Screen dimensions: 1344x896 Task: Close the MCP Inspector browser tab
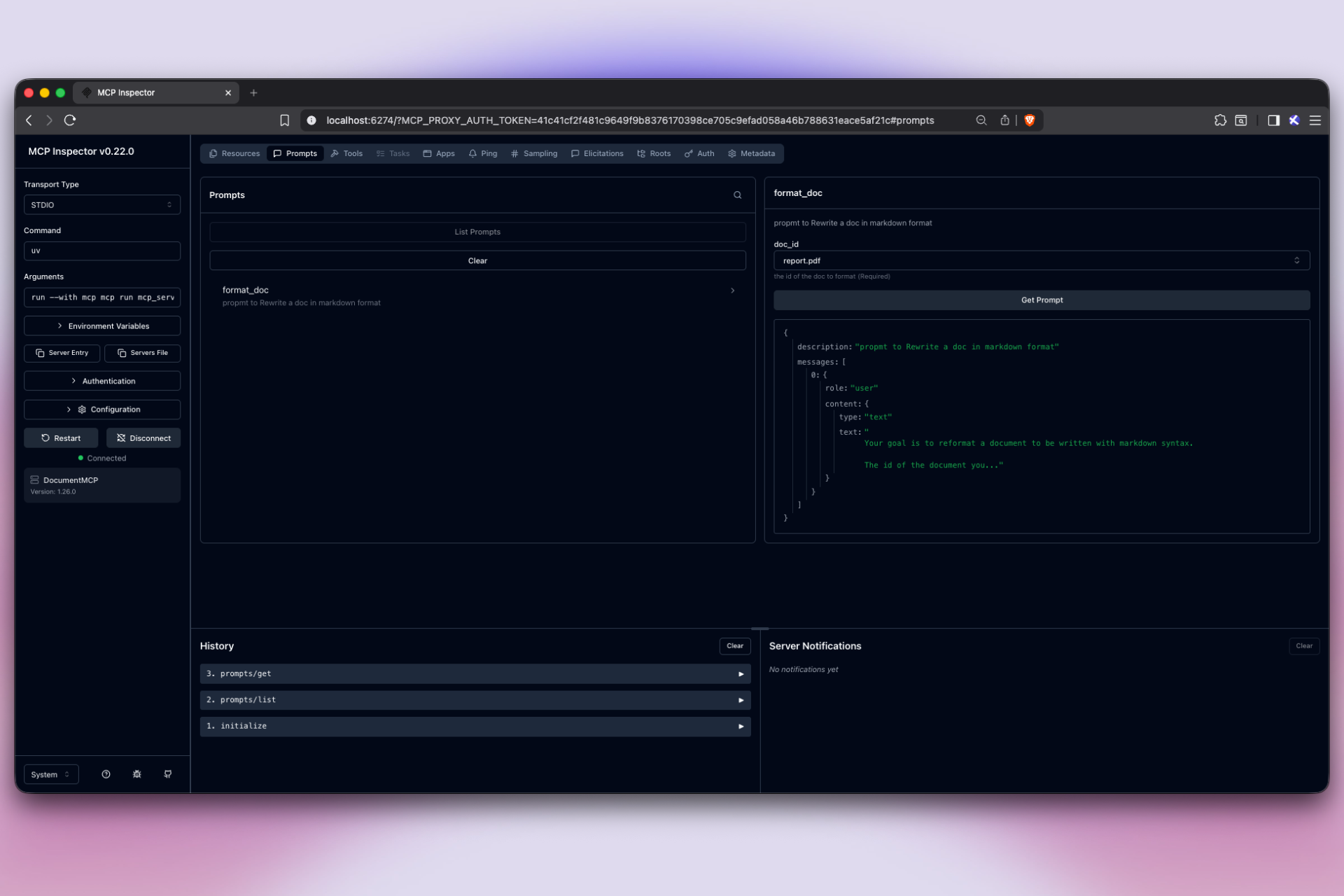click(228, 92)
